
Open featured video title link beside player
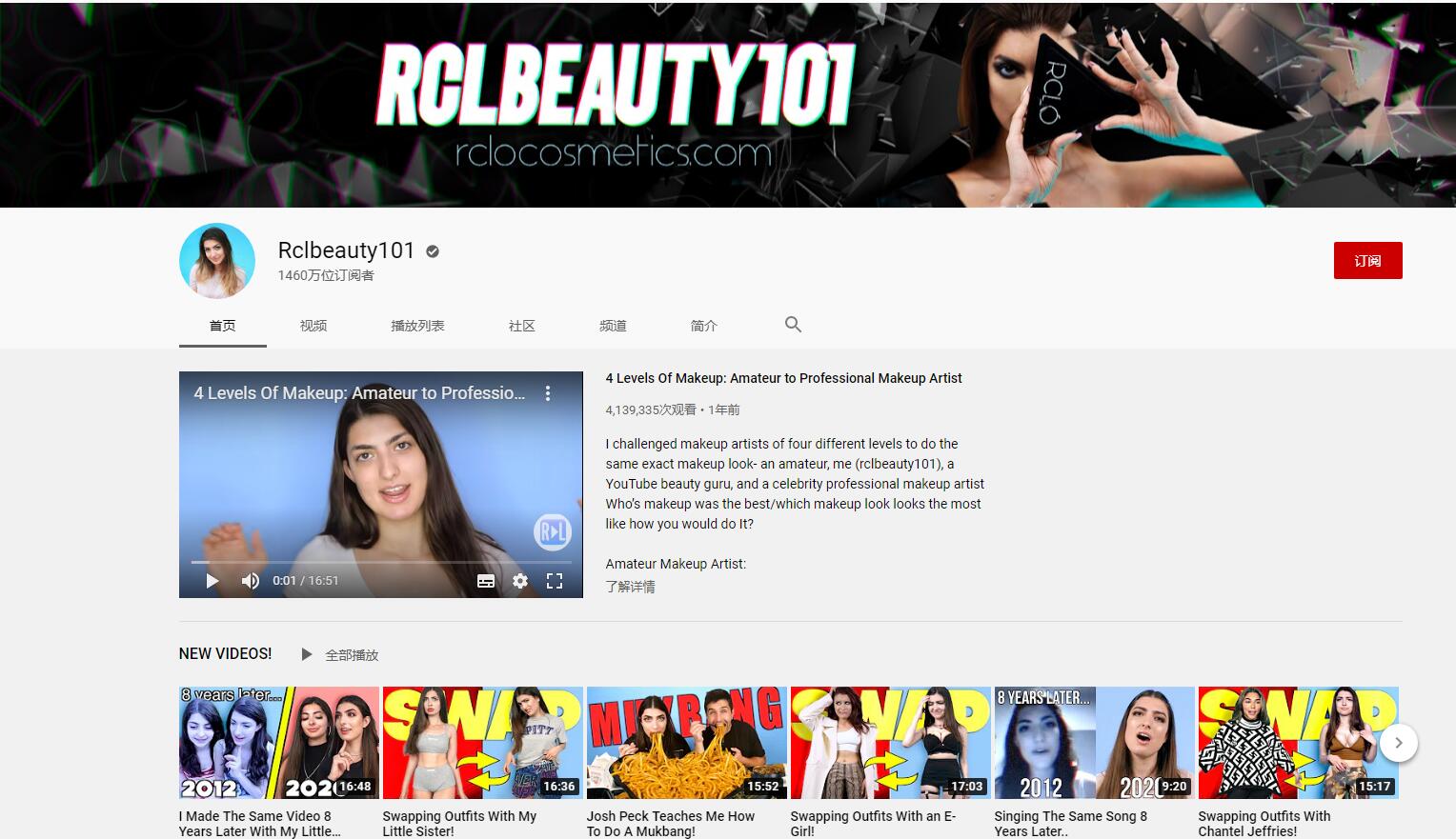pyautogui.click(x=783, y=378)
